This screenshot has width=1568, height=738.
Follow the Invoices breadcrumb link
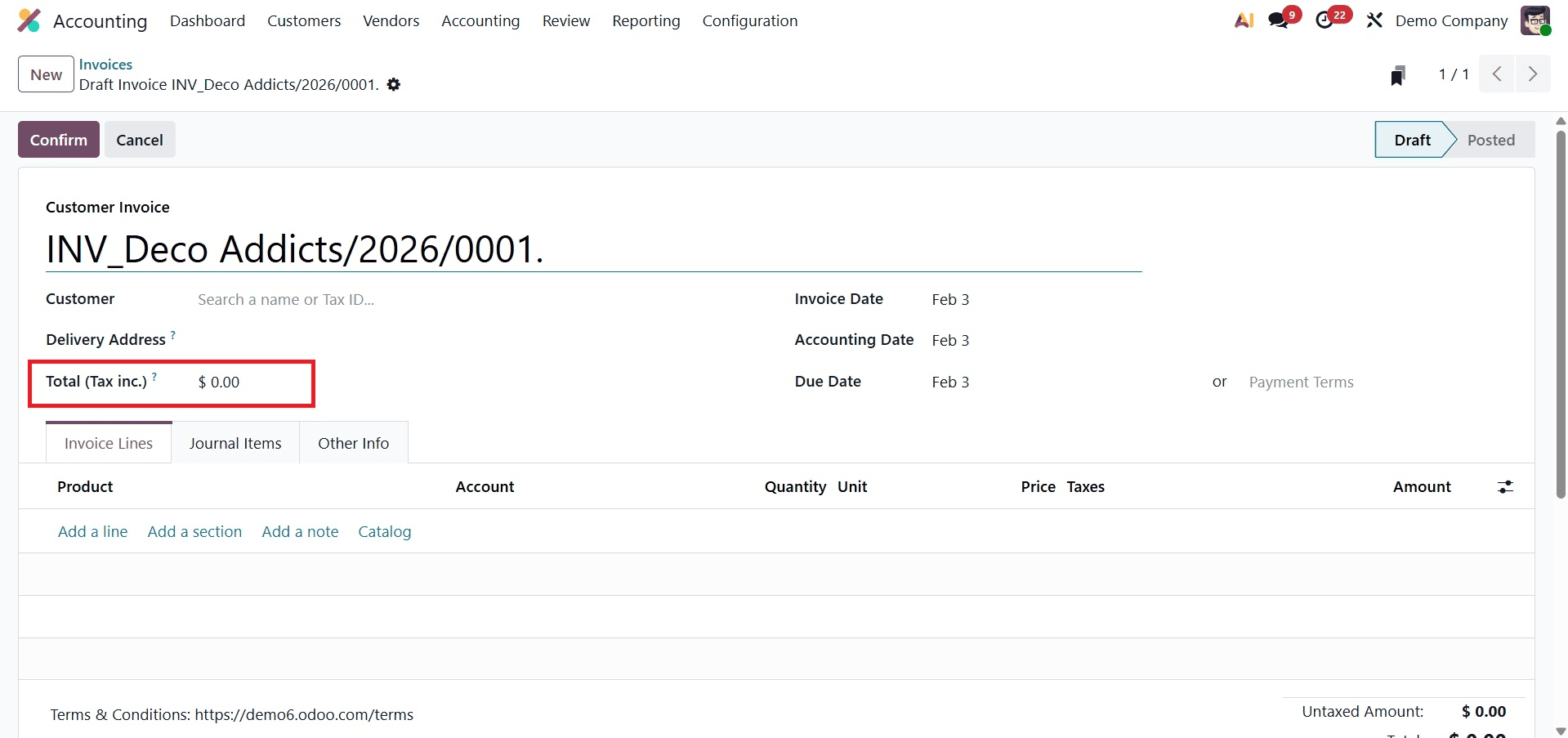(105, 64)
